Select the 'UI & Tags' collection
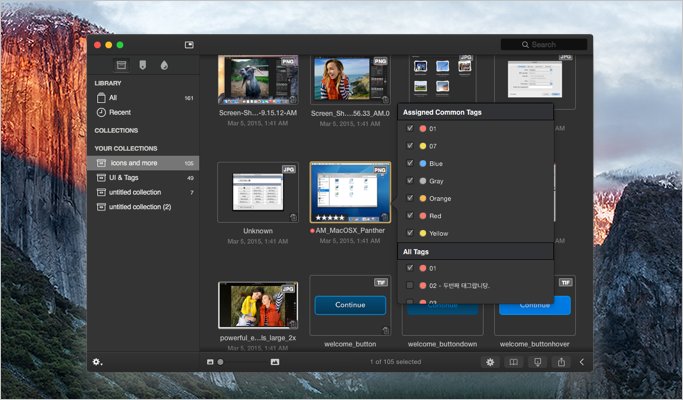 143,178
